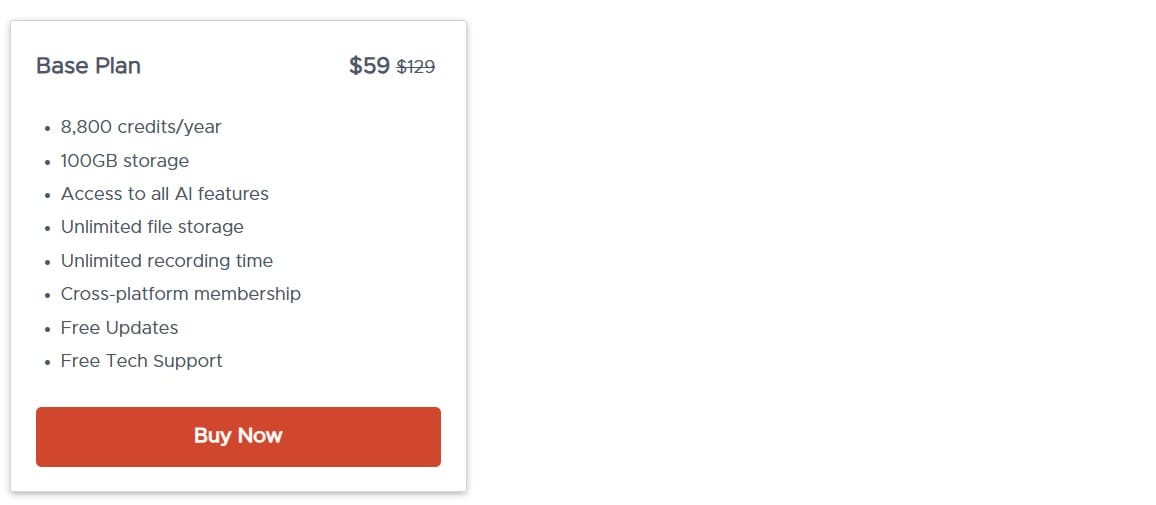The image size is (1156, 505).
Task: Click the Access to all AI features text
Action: (x=165, y=194)
